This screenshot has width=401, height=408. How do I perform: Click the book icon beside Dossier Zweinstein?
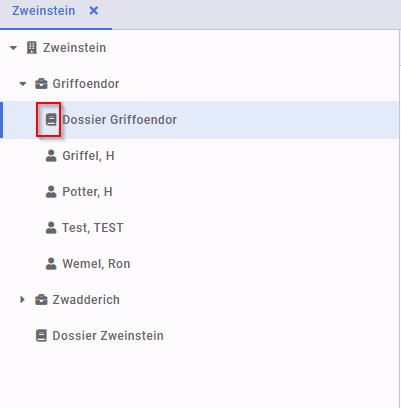point(41,336)
